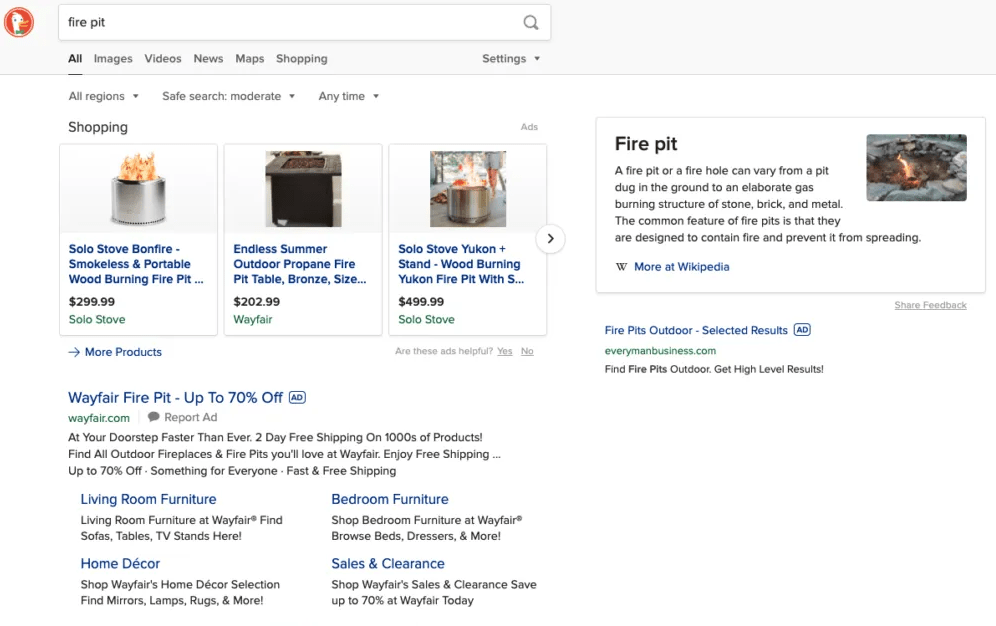Open Solo Stove Bonfire product title

point(136,264)
